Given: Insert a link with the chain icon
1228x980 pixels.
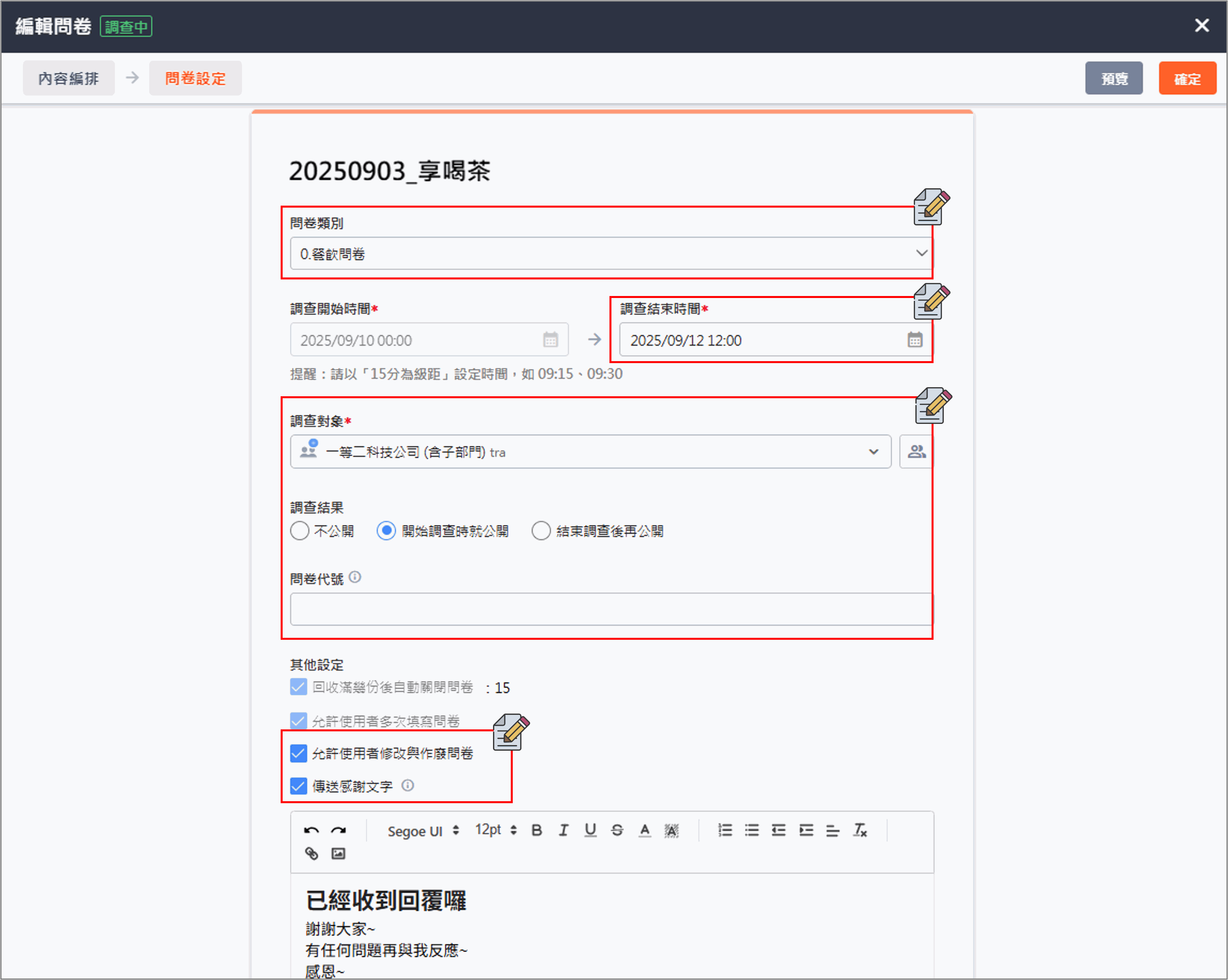Looking at the screenshot, I should [x=311, y=854].
